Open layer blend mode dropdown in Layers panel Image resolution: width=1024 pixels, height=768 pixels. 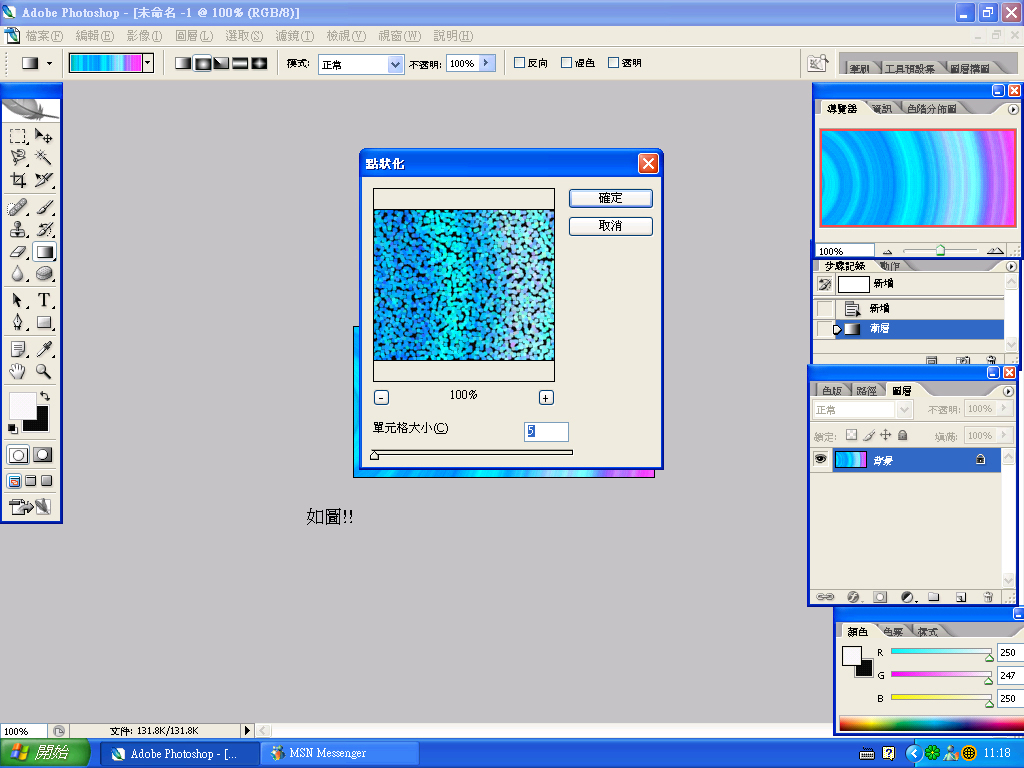[904, 409]
